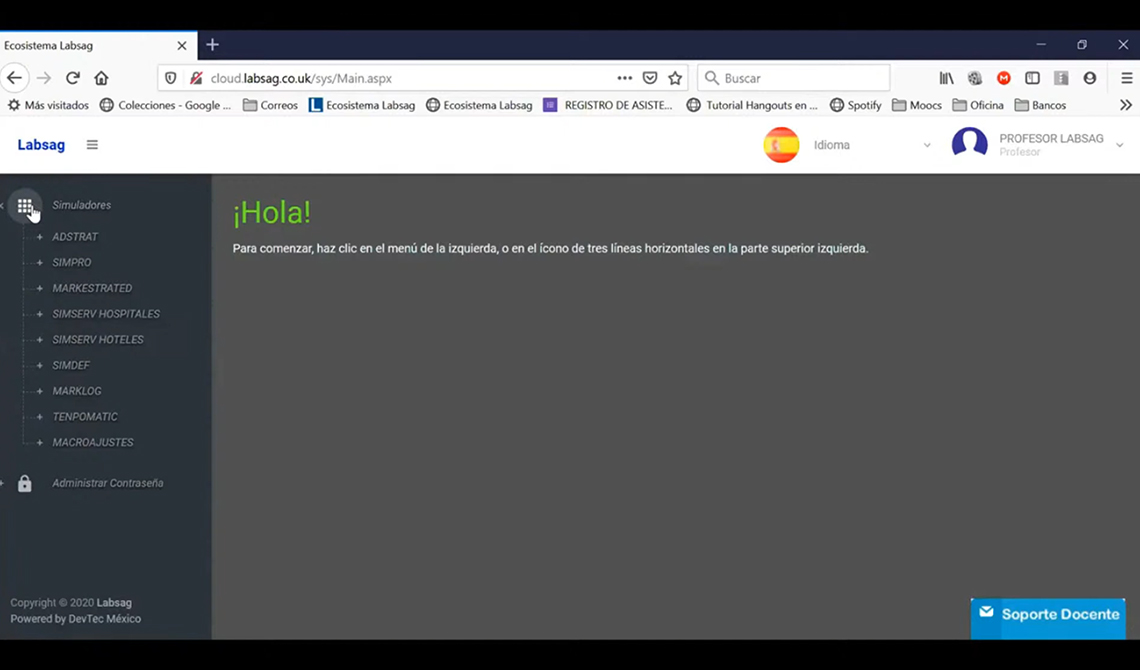Open the Oficina bookmark folder
Viewport: 1140px width, 670px height.
[978, 105]
